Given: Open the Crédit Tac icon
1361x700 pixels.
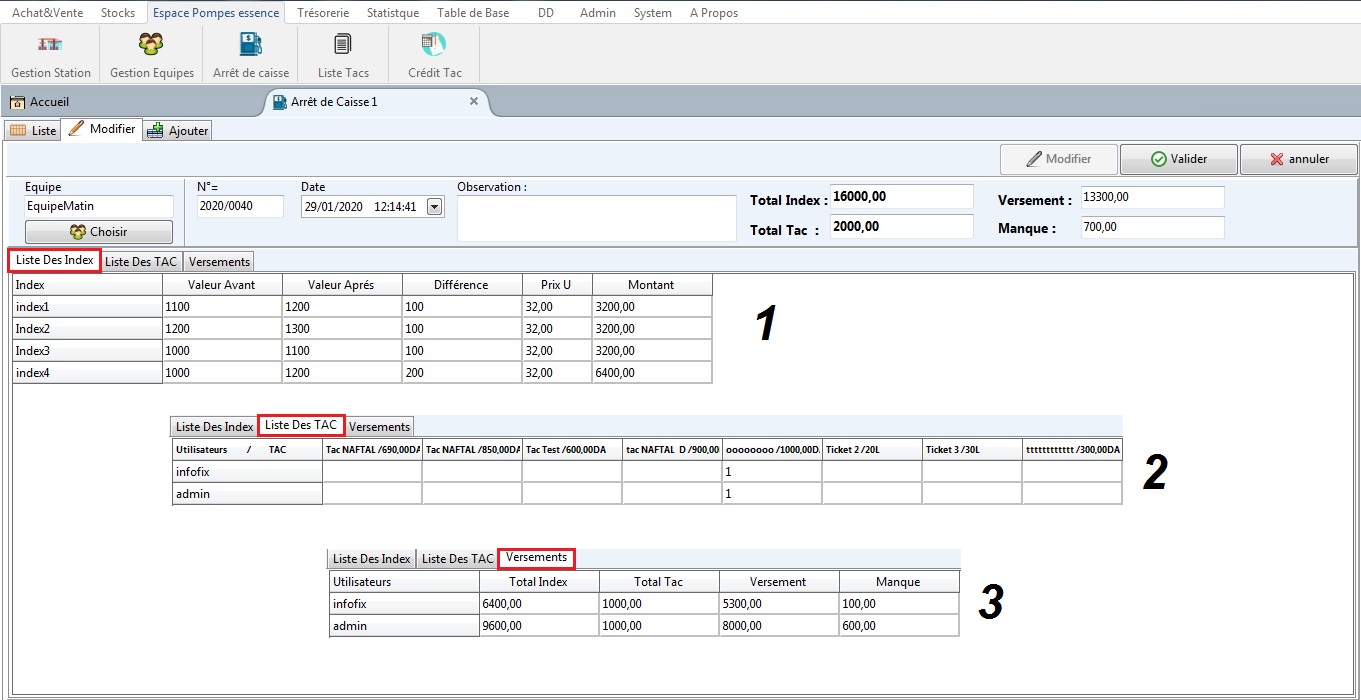Looking at the screenshot, I should 434,45.
